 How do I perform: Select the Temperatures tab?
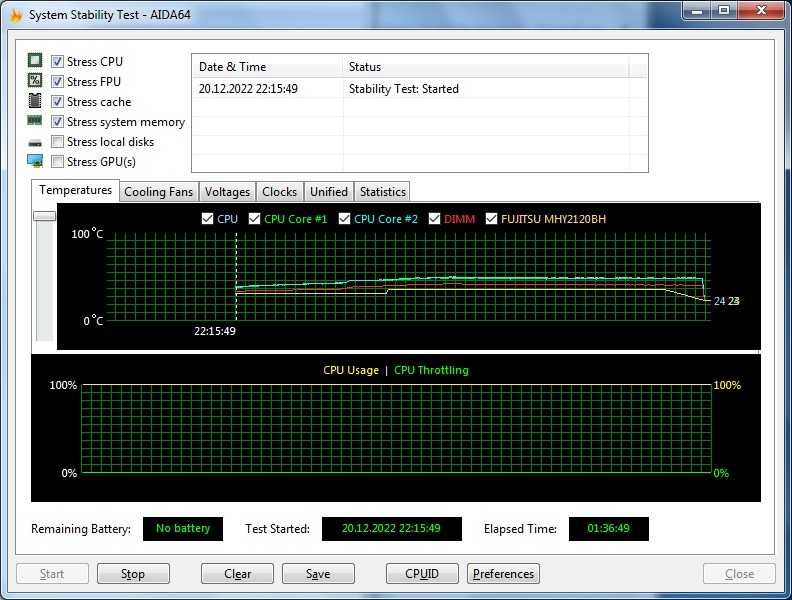pos(75,190)
